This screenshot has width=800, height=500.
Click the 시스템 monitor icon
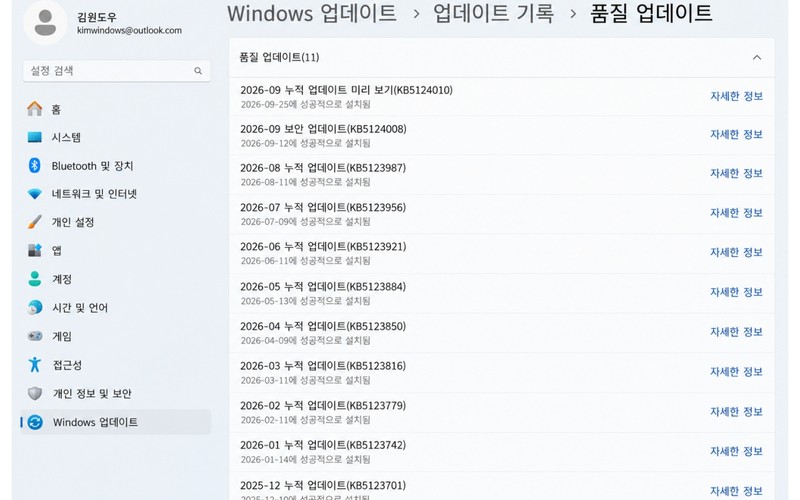[x=35, y=137]
